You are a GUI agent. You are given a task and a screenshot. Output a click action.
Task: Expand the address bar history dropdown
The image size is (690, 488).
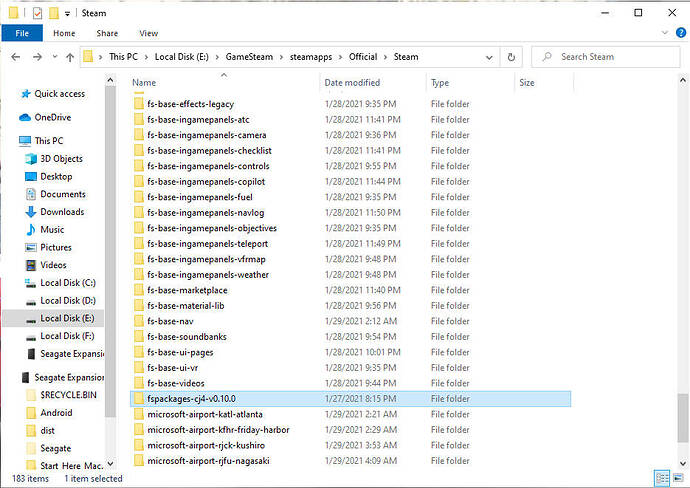[489, 57]
